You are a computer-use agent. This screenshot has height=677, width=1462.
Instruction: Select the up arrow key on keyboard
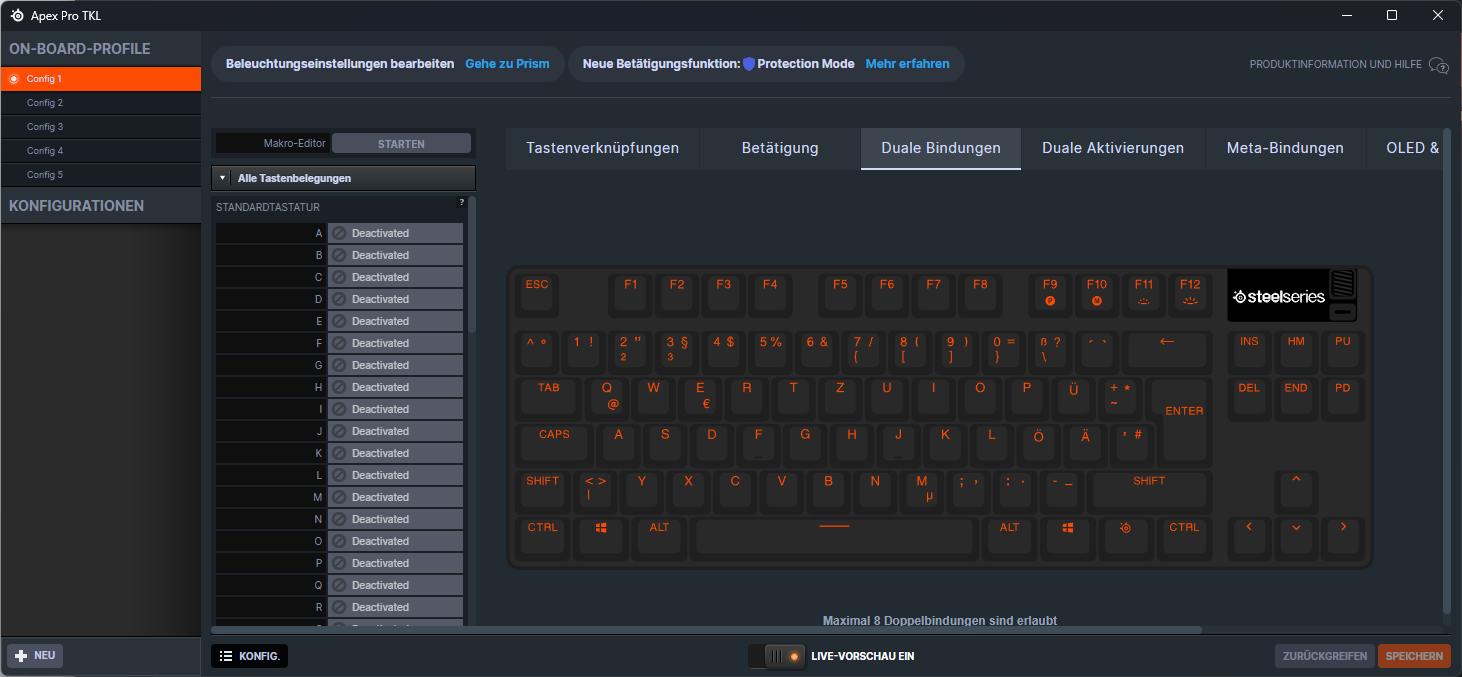coord(1296,488)
